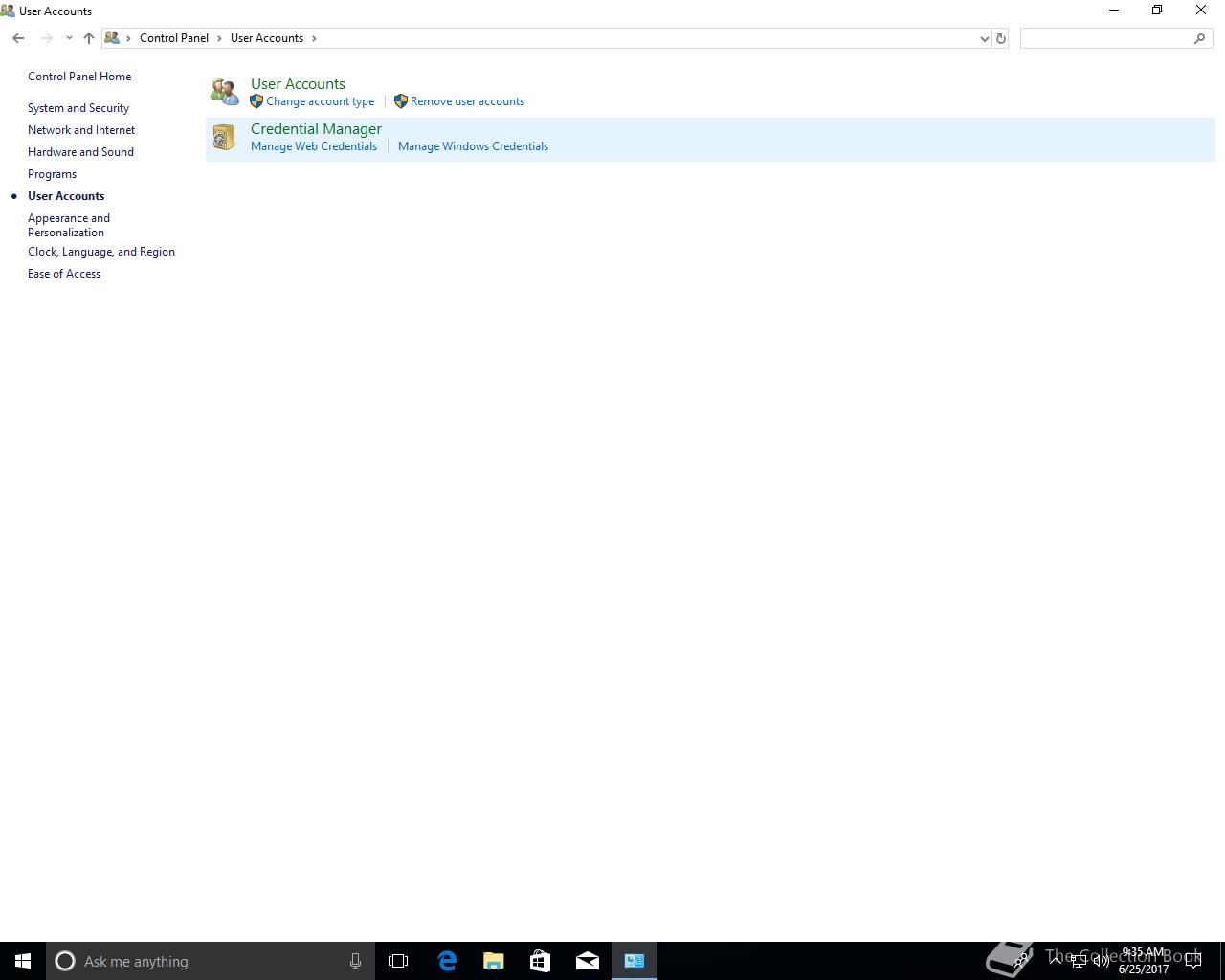1225x980 pixels.
Task: Open System and Security category
Action: [78, 108]
